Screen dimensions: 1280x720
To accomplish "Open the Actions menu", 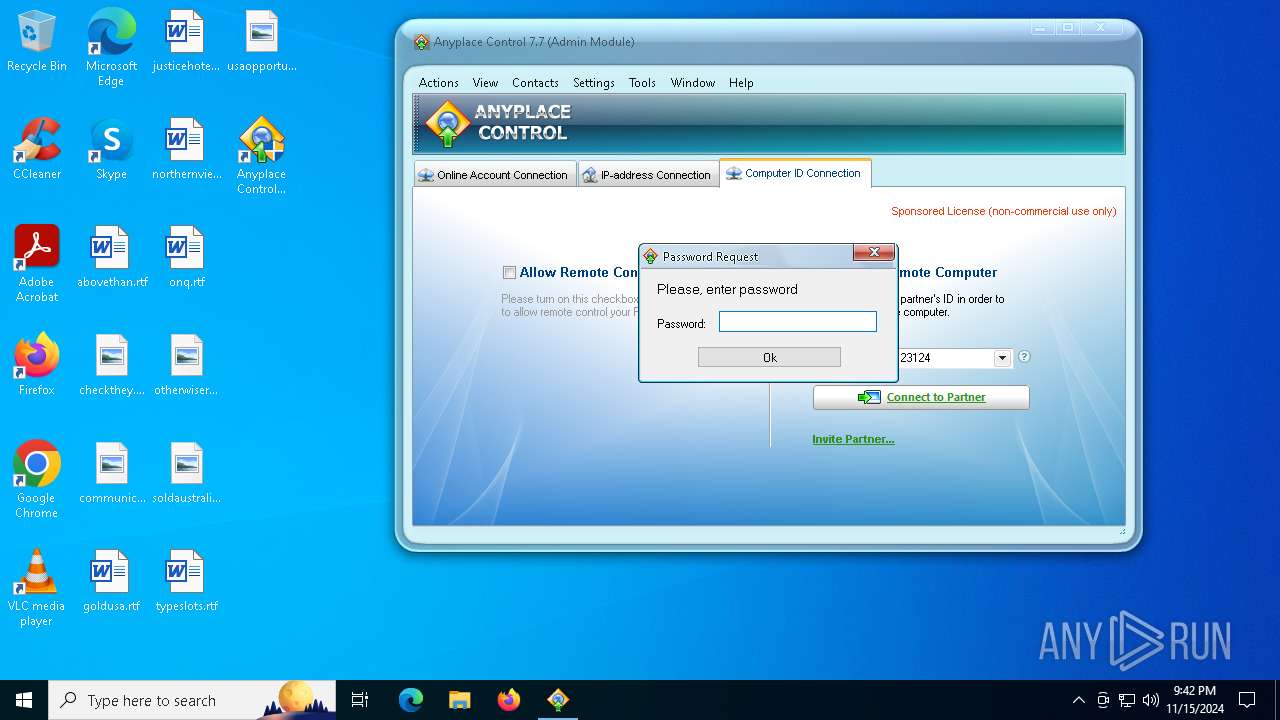I will point(438,83).
